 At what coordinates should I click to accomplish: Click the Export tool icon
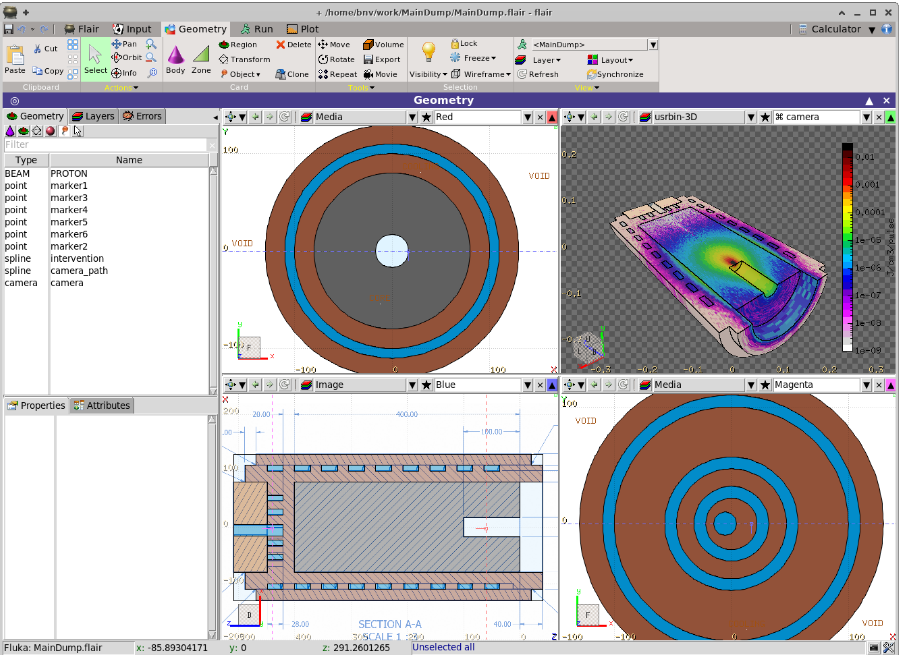tap(368, 59)
